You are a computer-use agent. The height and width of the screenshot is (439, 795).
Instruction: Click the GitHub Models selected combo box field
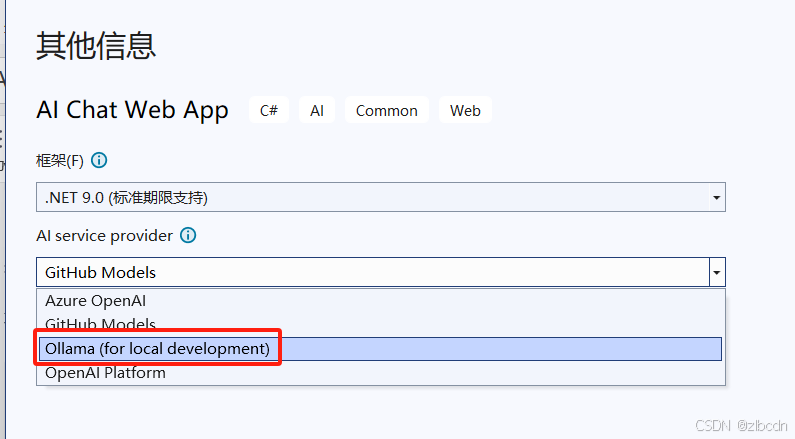[x=381, y=272]
